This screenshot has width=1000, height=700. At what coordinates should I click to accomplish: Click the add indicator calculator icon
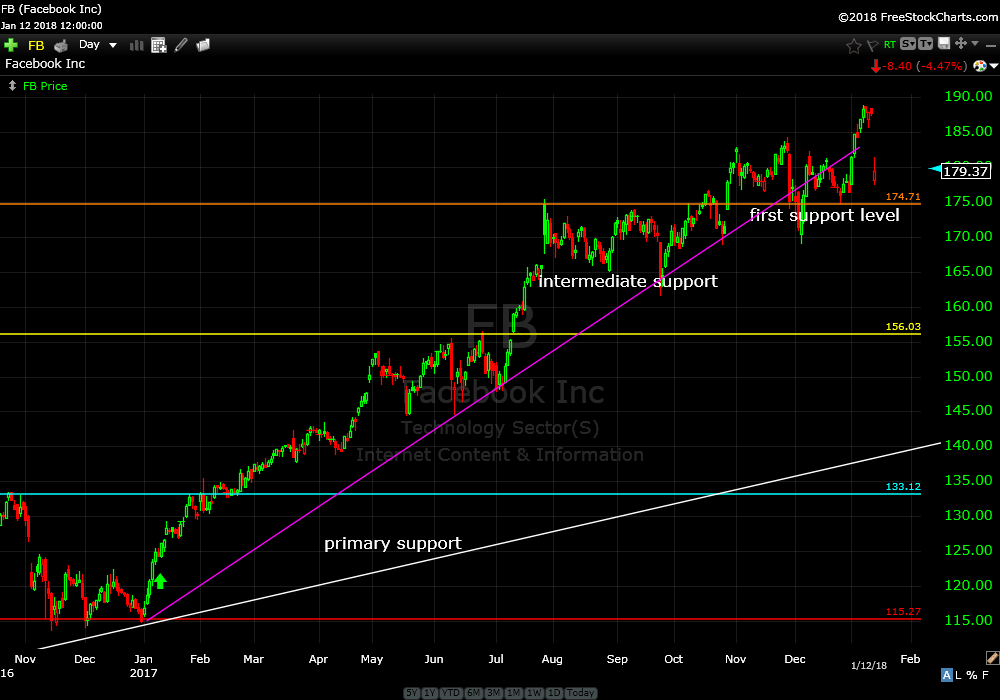click(x=158, y=45)
